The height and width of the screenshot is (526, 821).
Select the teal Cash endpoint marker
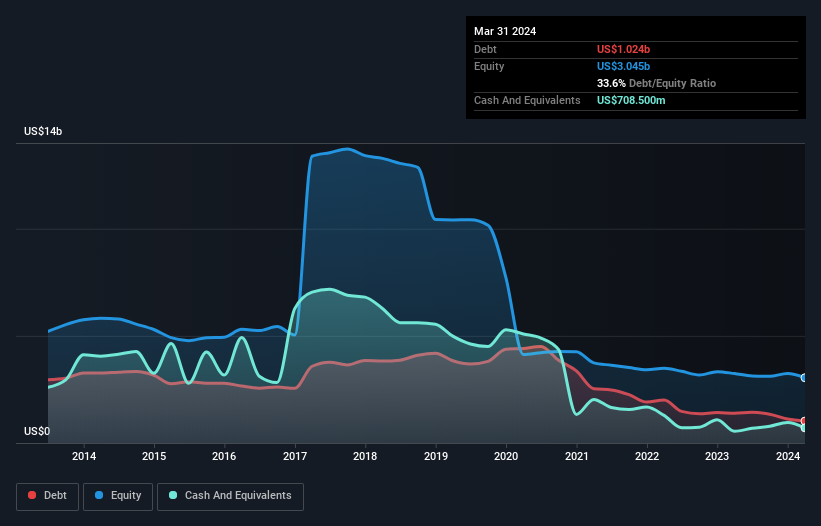click(x=804, y=428)
